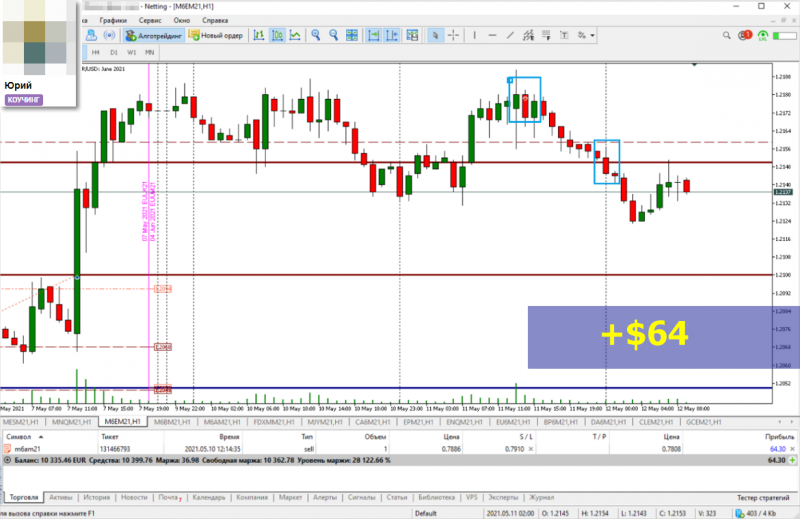This screenshot has height=519, width=800.
Task: Click the Время column header
Action: (x=229, y=437)
